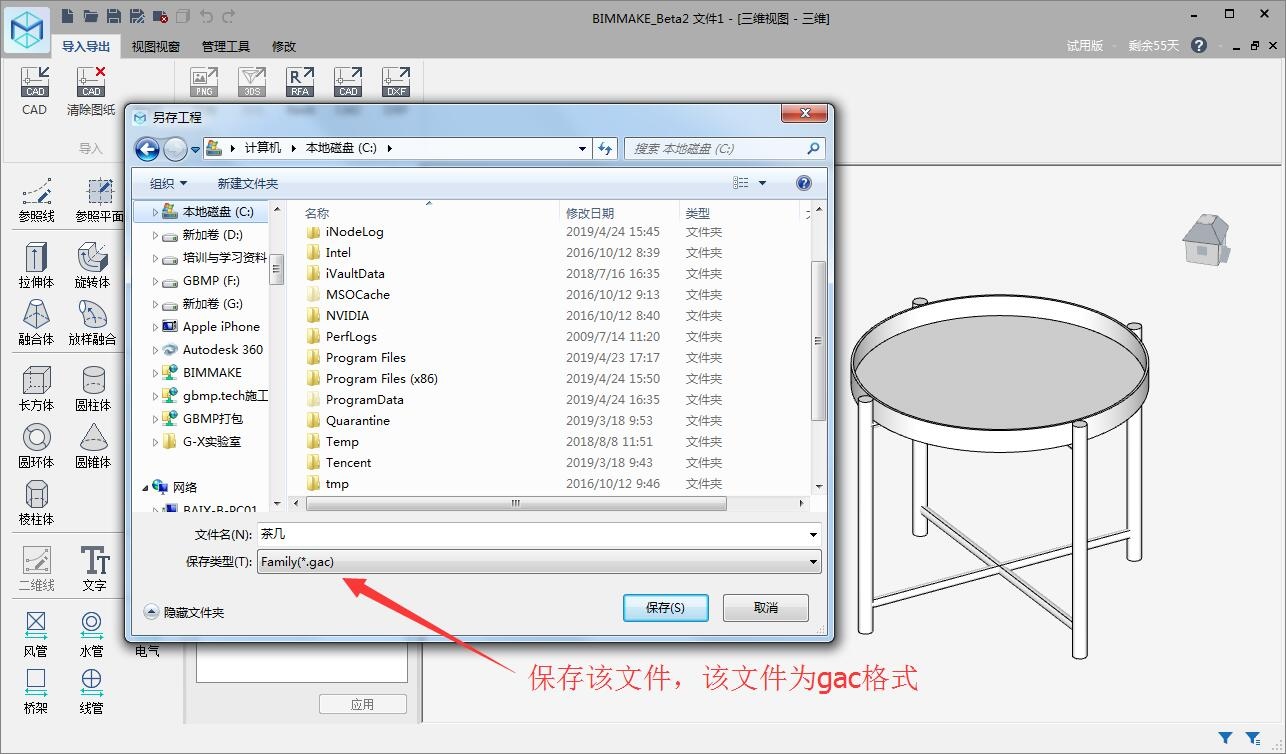Click the save disk icon in title bar
The width and height of the screenshot is (1286, 754).
113,16
